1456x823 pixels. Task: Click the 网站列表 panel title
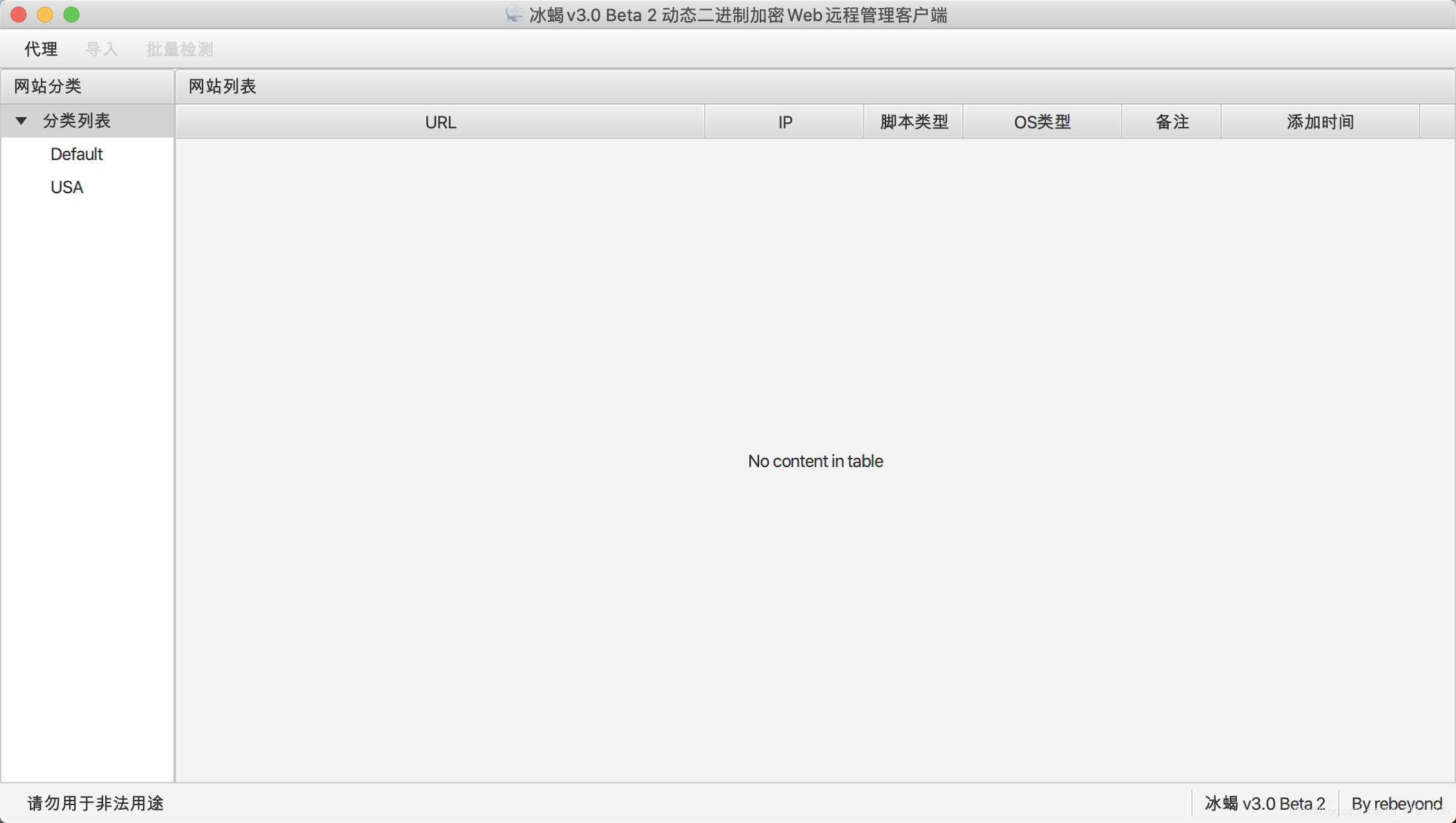pos(222,86)
